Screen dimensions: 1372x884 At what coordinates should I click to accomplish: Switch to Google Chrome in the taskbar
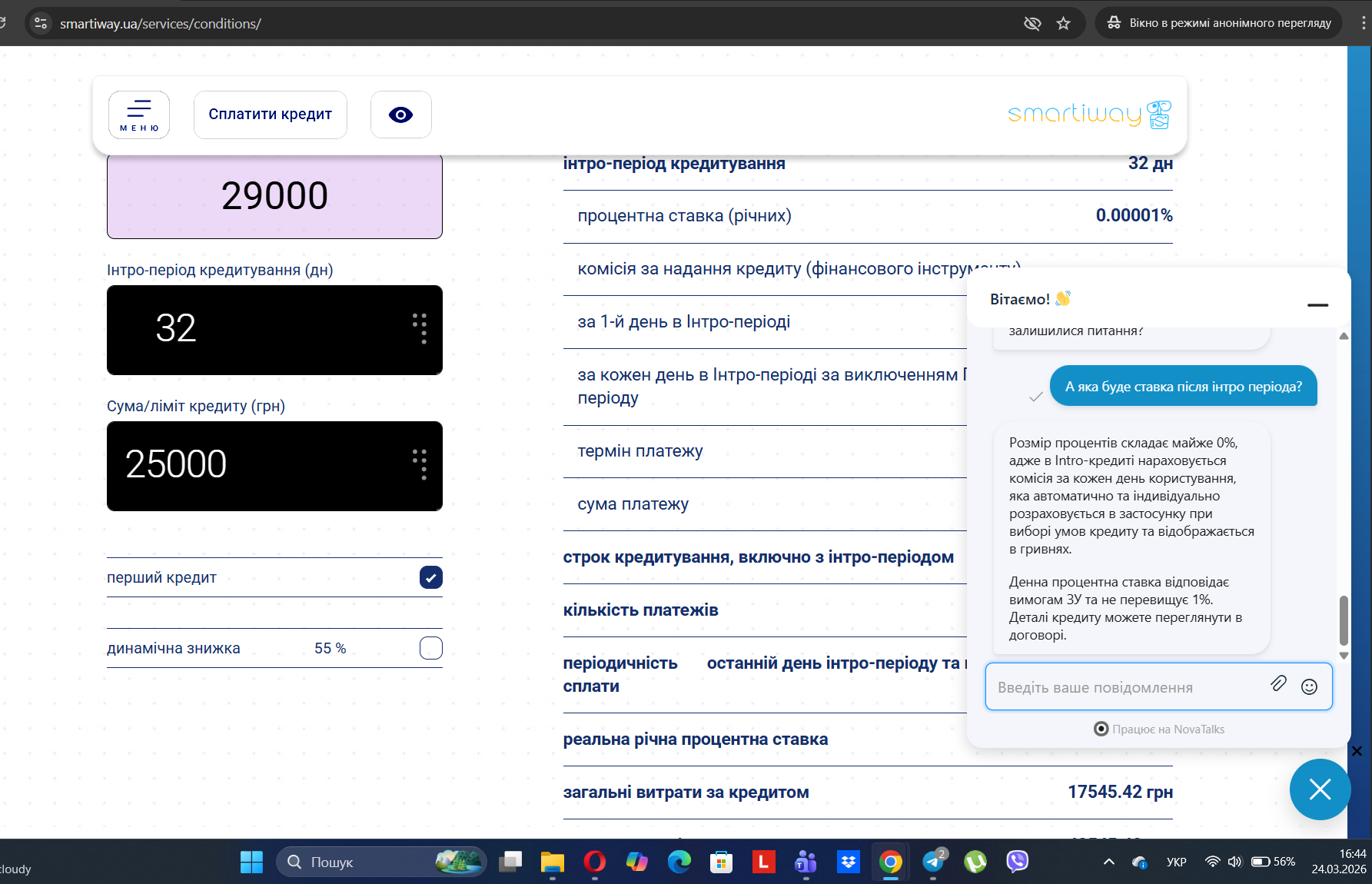(x=890, y=862)
